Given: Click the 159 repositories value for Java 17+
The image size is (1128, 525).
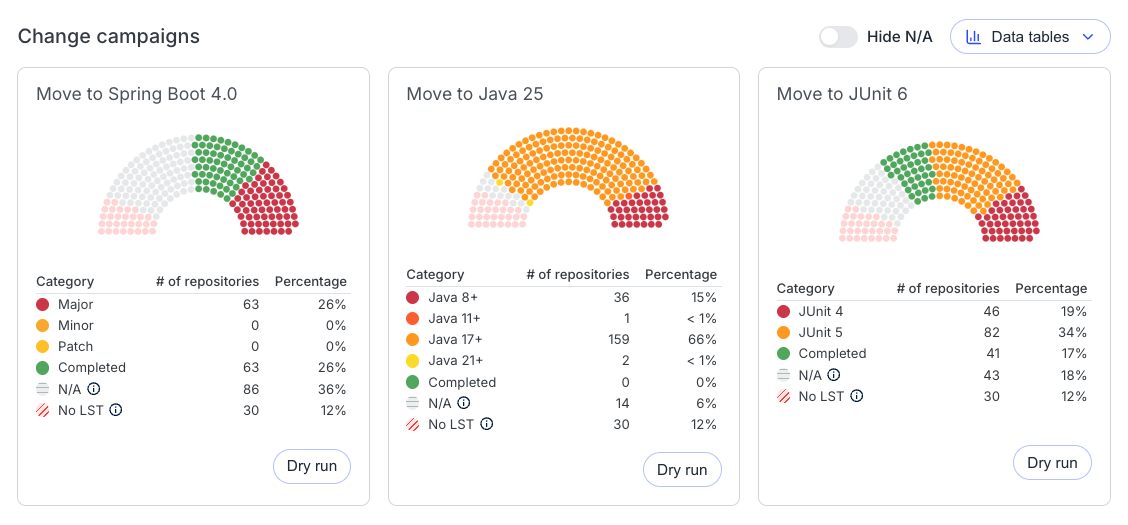Looking at the screenshot, I should click(x=619, y=339).
